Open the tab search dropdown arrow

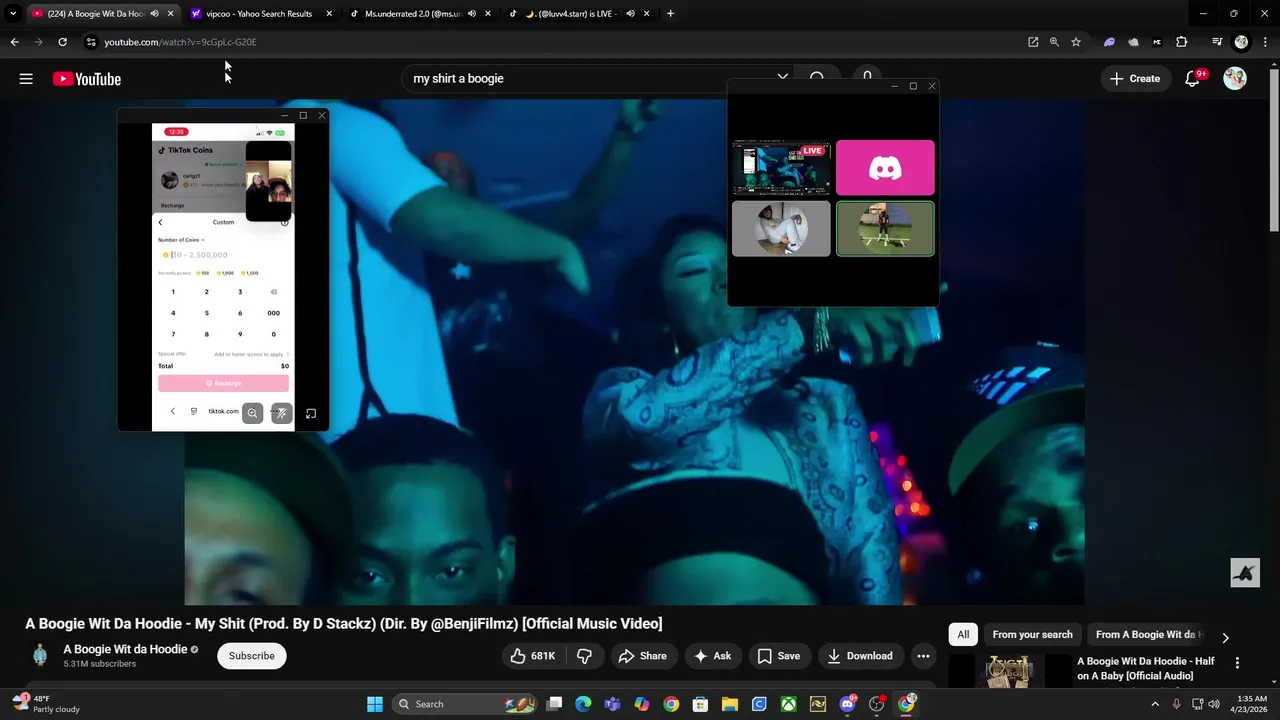point(13,14)
